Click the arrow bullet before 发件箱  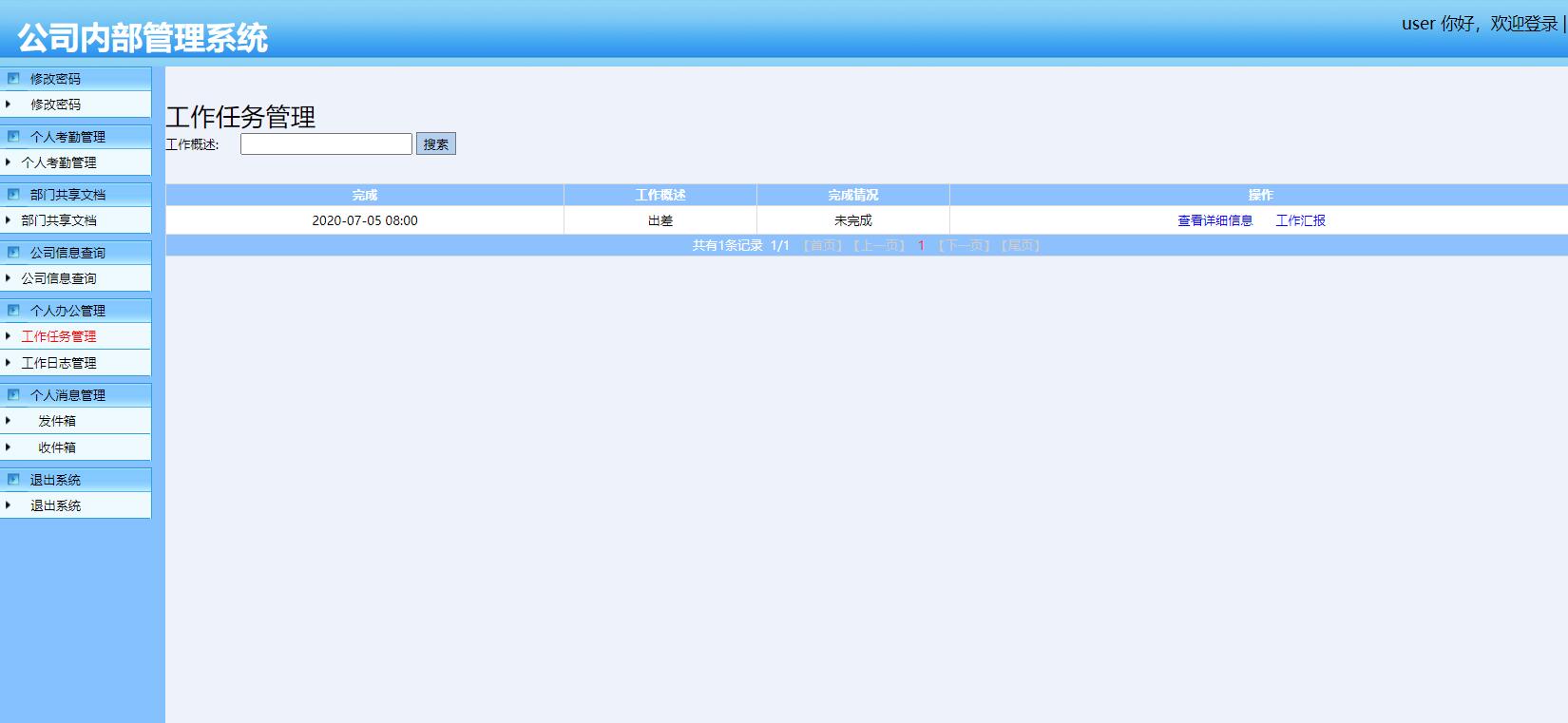(8, 421)
